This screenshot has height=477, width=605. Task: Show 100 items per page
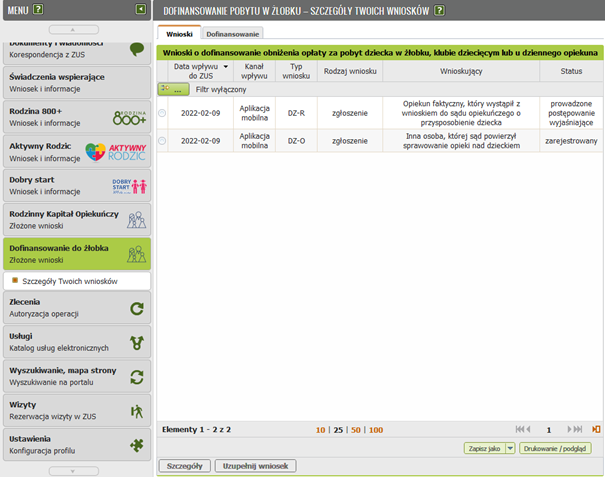(x=376, y=430)
